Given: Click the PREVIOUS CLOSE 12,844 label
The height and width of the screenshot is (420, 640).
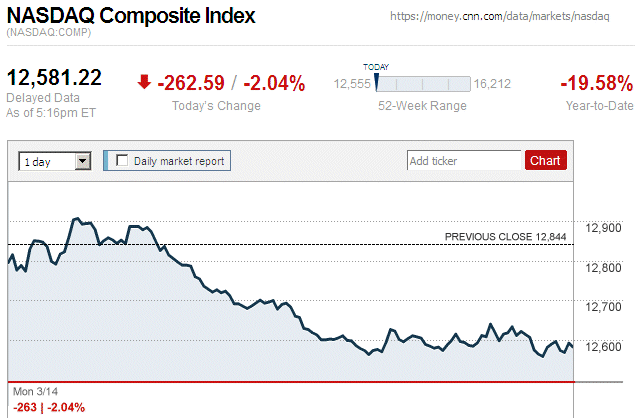Looking at the screenshot, I should (505, 236).
